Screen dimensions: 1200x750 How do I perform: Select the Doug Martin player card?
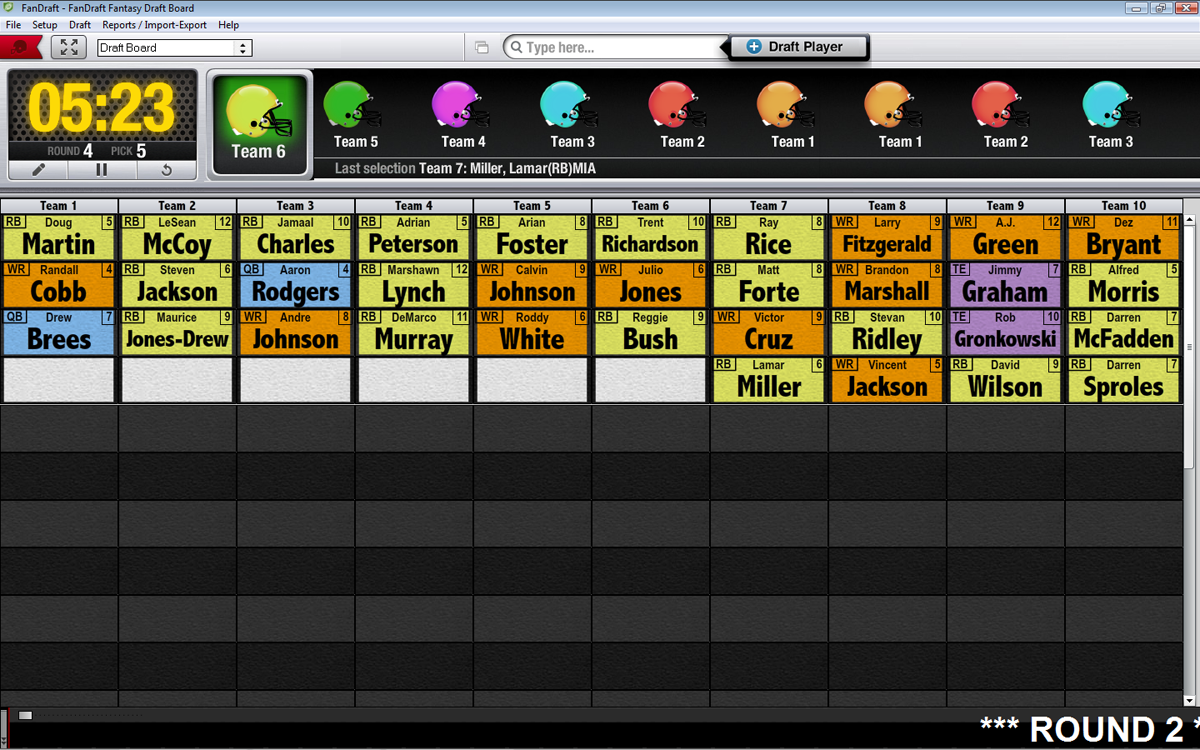click(59, 237)
